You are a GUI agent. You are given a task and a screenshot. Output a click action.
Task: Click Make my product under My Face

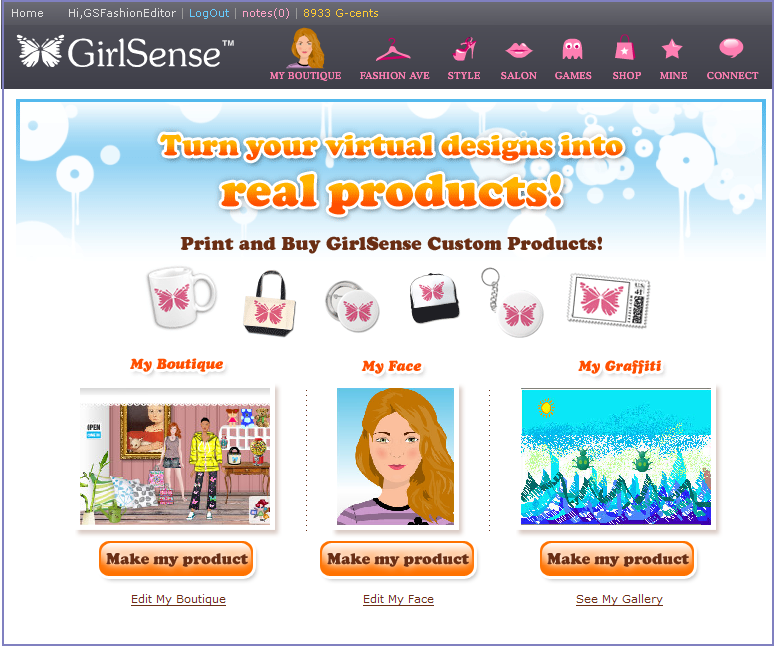[397, 559]
